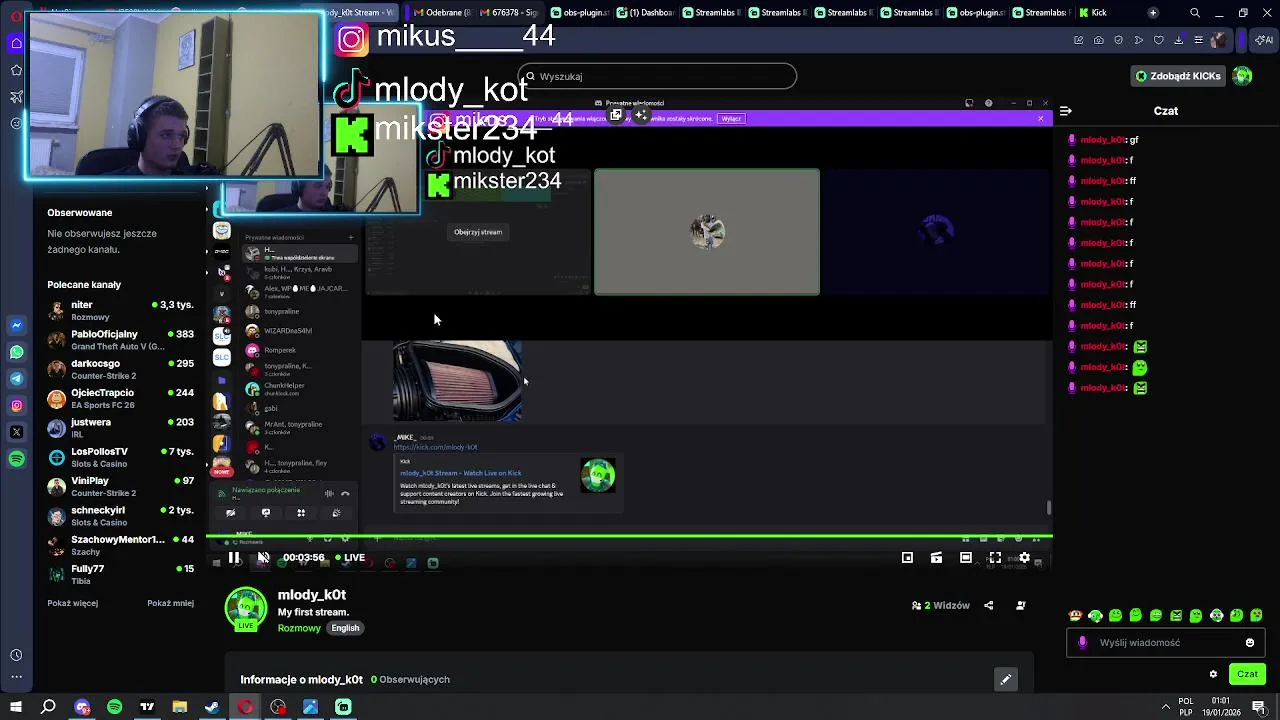Open Steam from Windows taskbar
1280x720 pixels.
click(x=212, y=707)
